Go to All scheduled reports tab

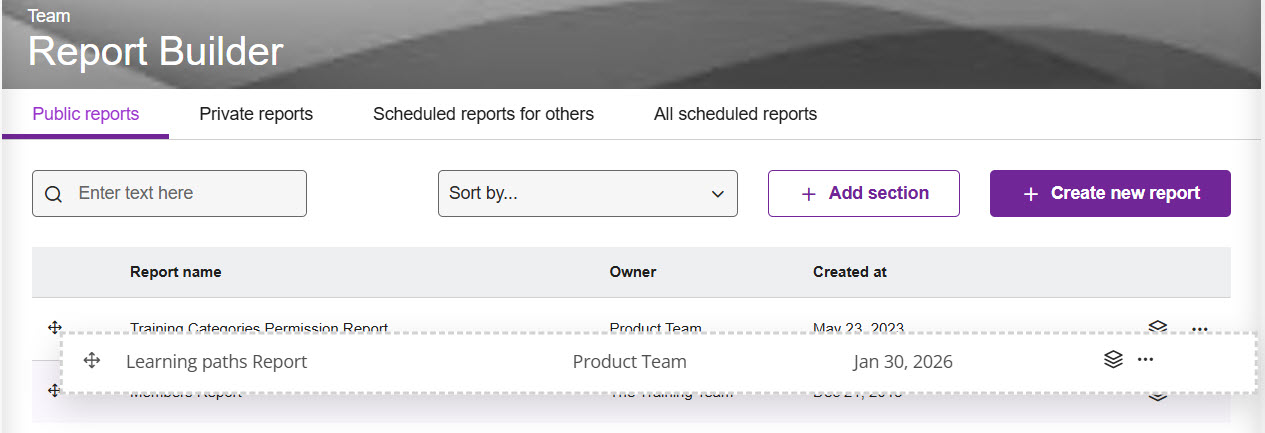pyautogui.click(x=735, y=114)
